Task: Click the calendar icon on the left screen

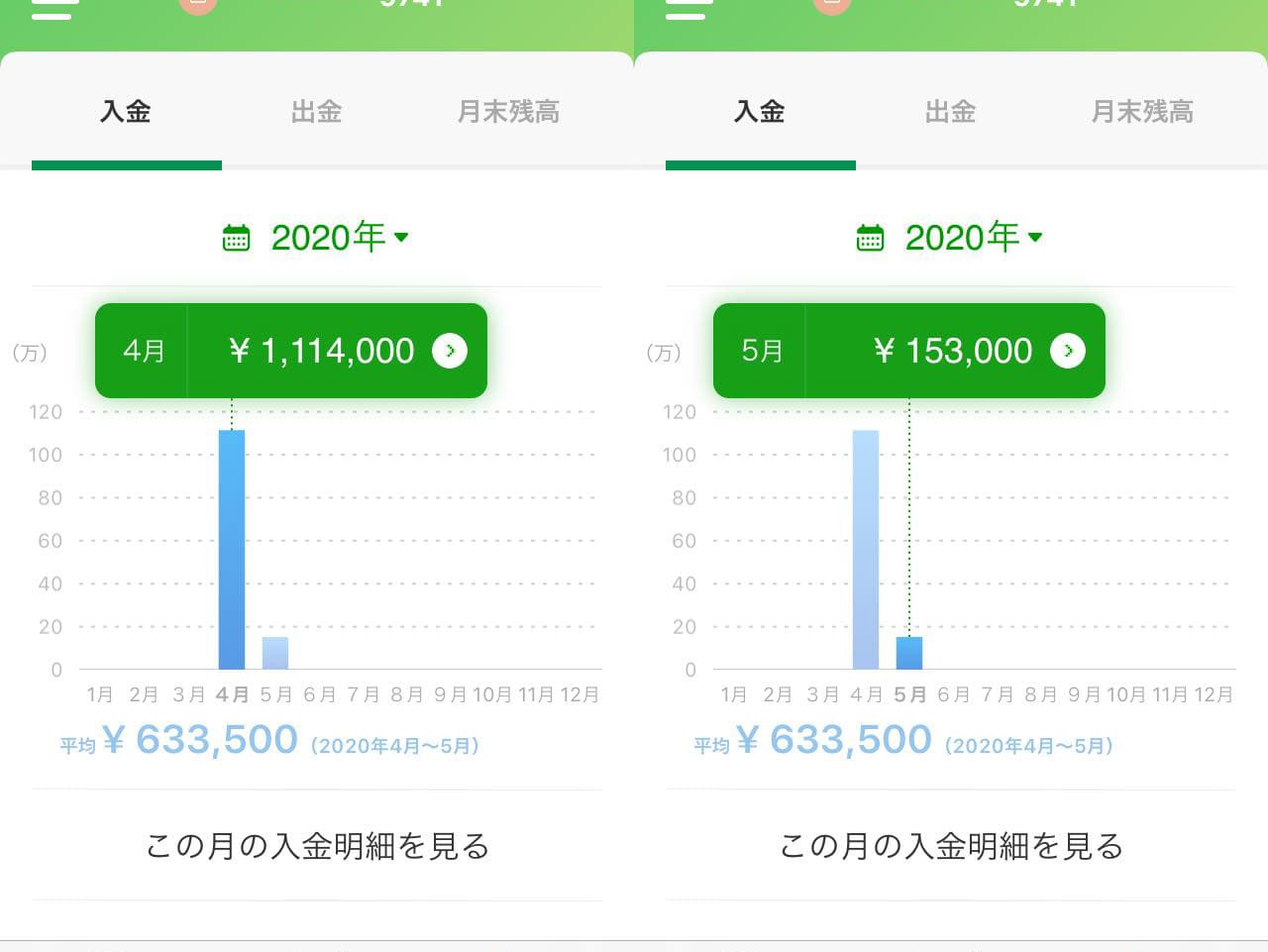Action: 236,238
